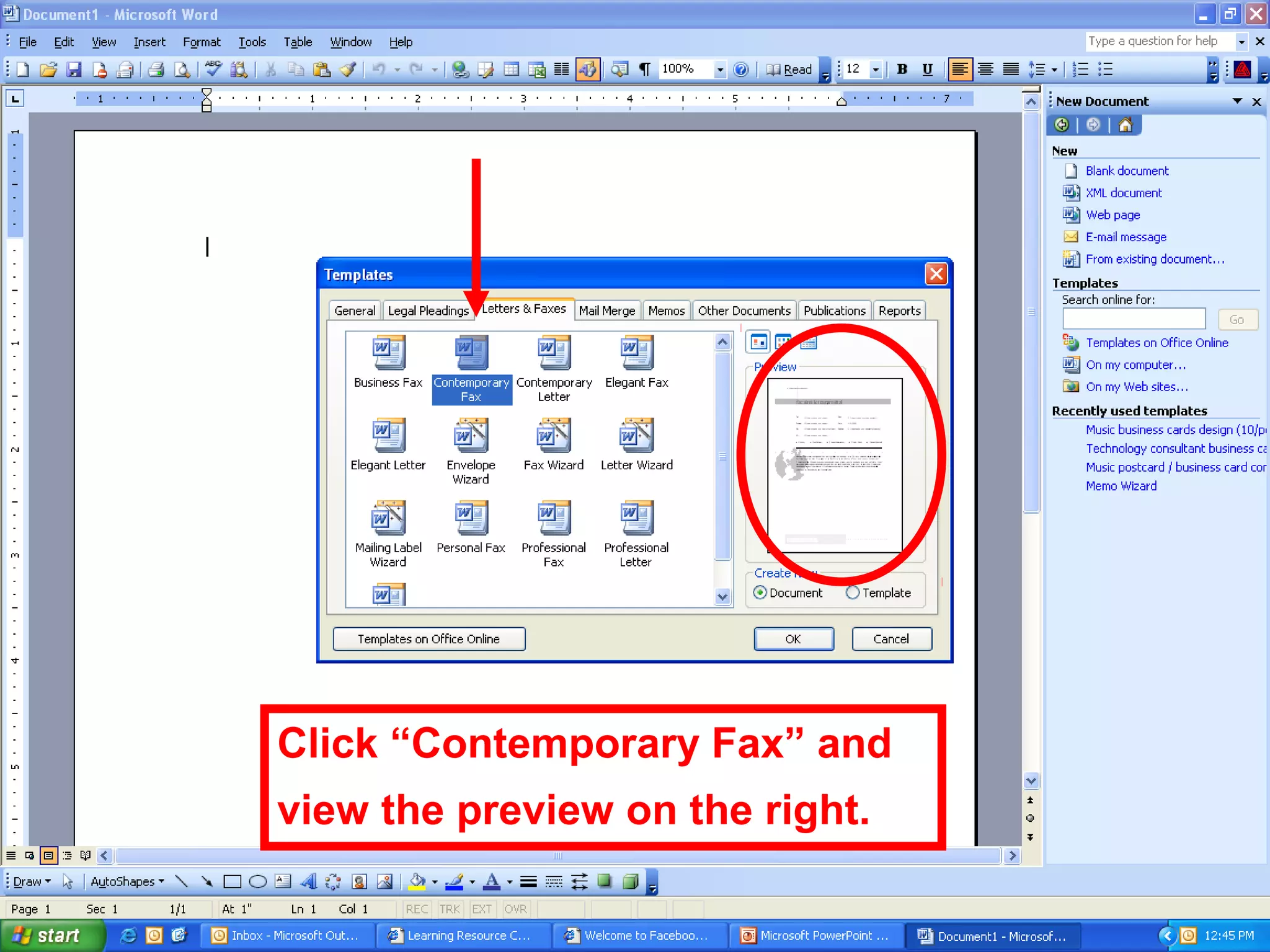This screenshot has width=1270, height=952.
Task: Toggle bulleted list formatting
Action: click(x=1106, y=69)
